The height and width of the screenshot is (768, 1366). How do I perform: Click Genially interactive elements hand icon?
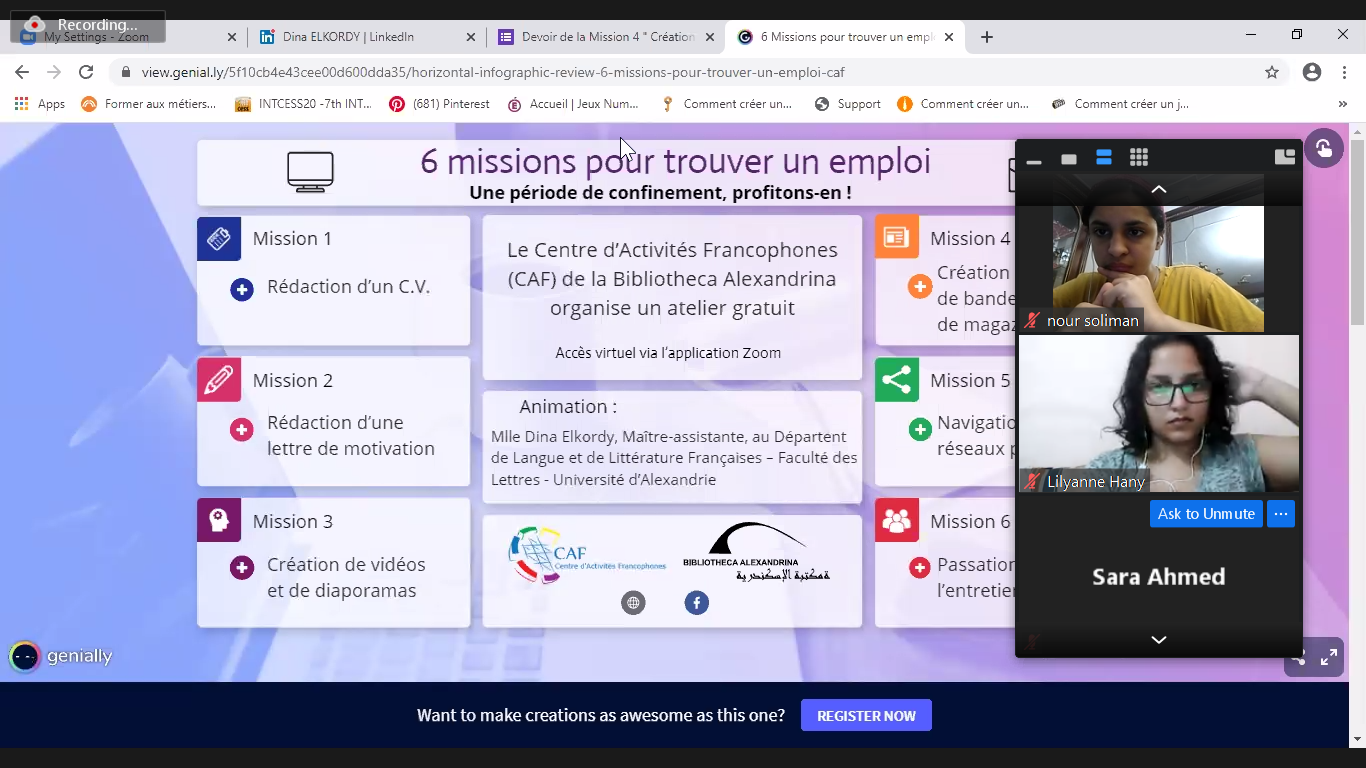pos(1323,149)
